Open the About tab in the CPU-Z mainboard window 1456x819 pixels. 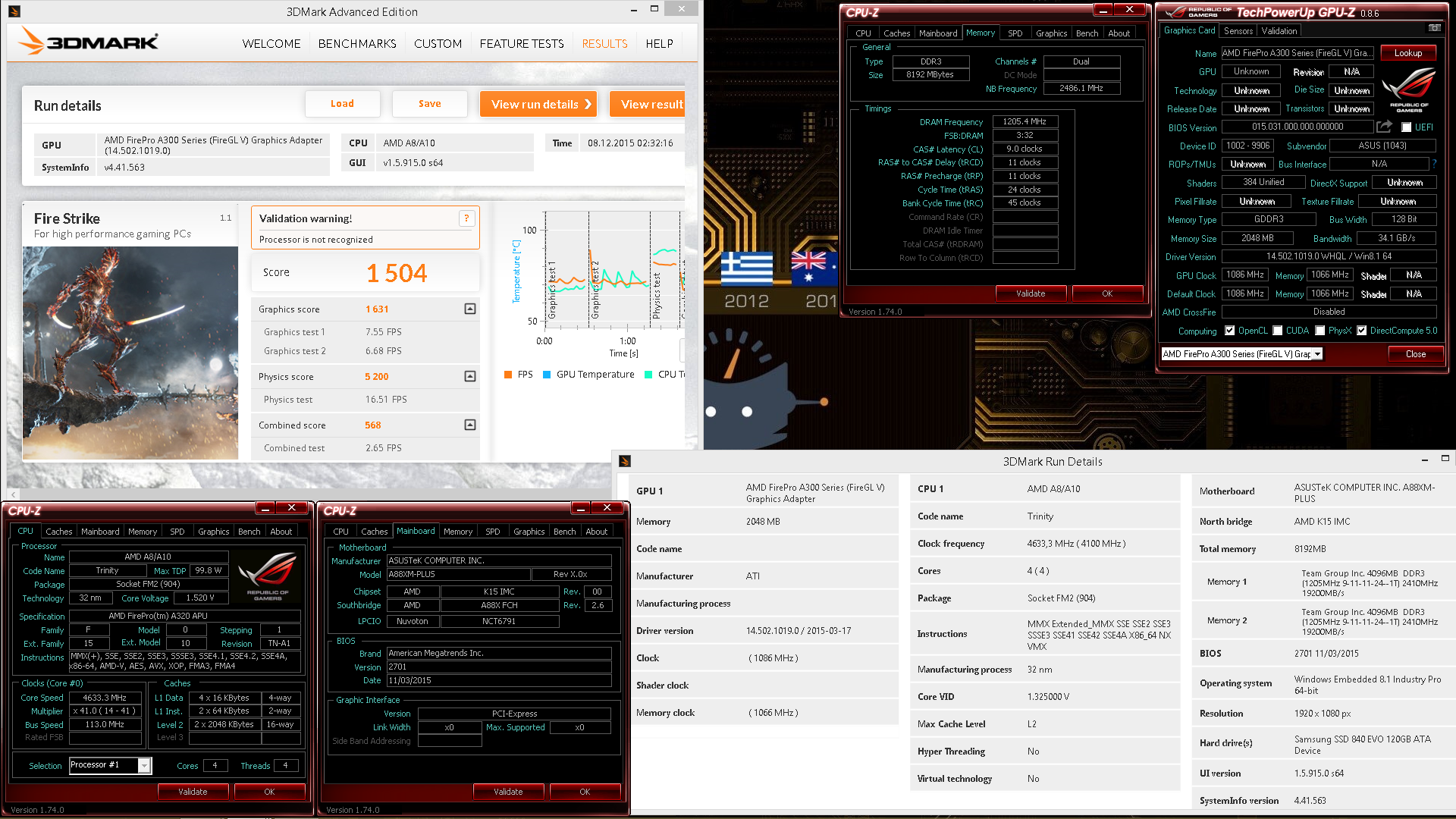[596, 532]
